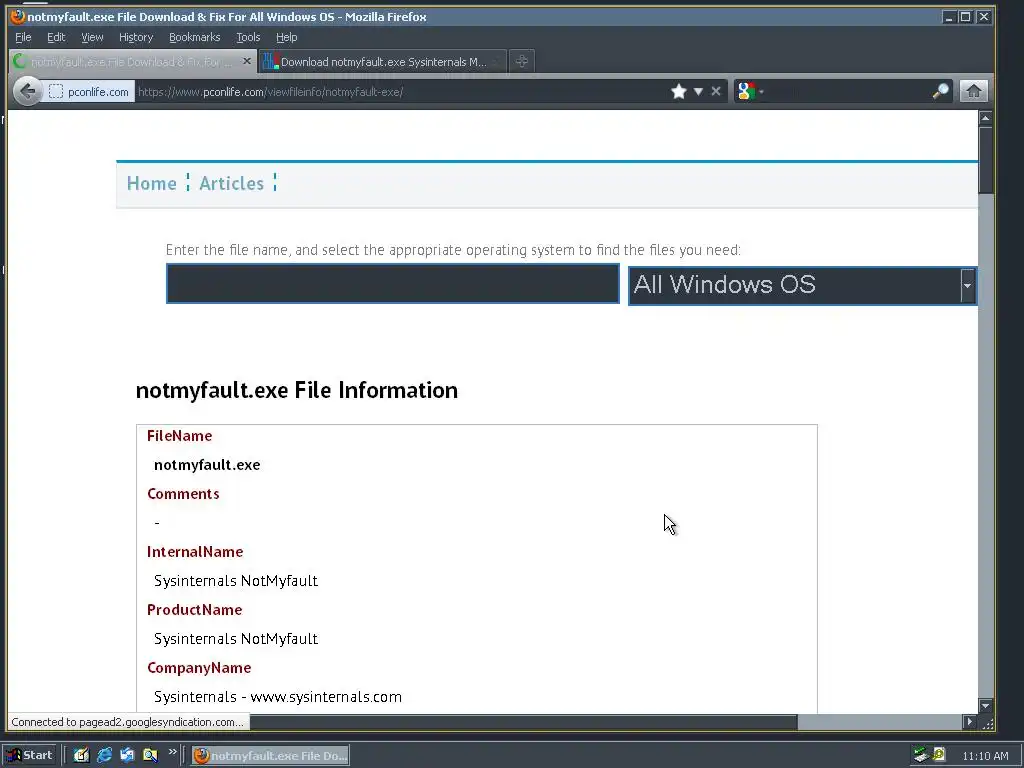Close the notmyfault.exe File Download tab

click(246, 61)
